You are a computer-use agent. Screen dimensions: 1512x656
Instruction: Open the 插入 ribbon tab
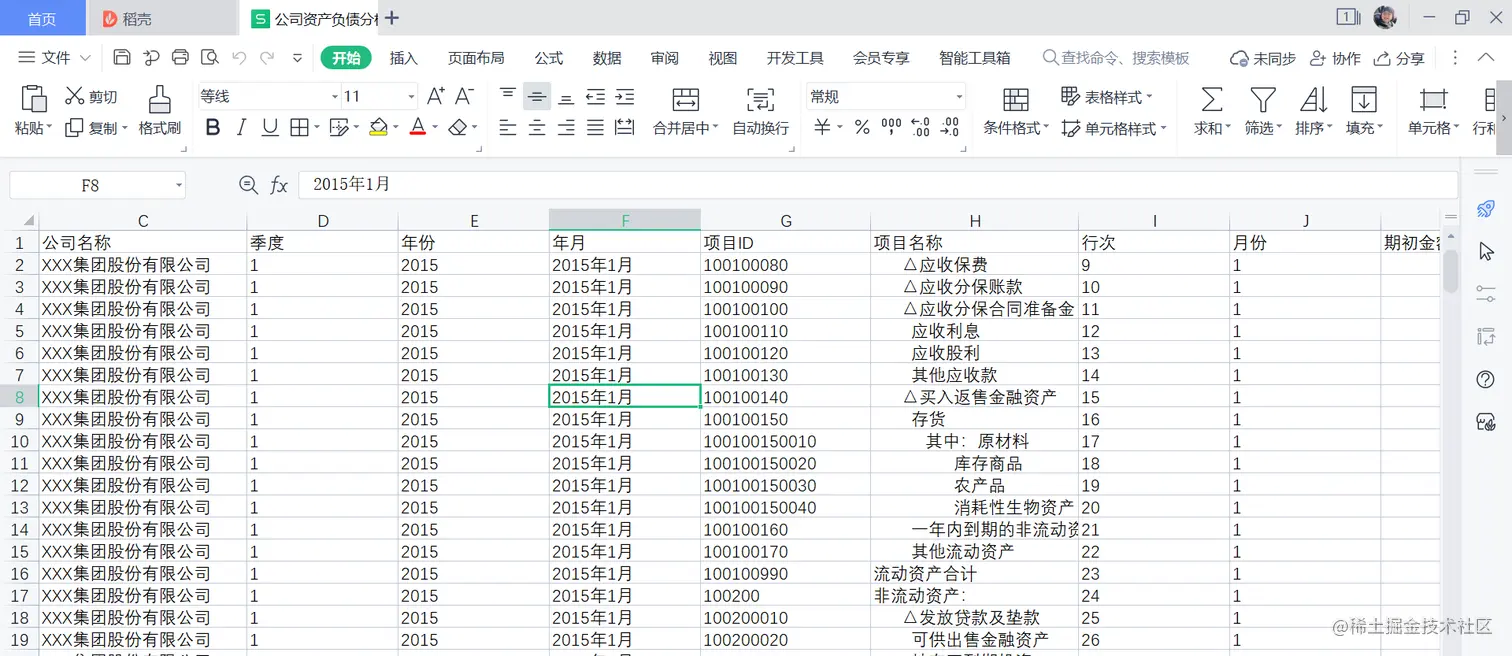[x=403, y=58]
